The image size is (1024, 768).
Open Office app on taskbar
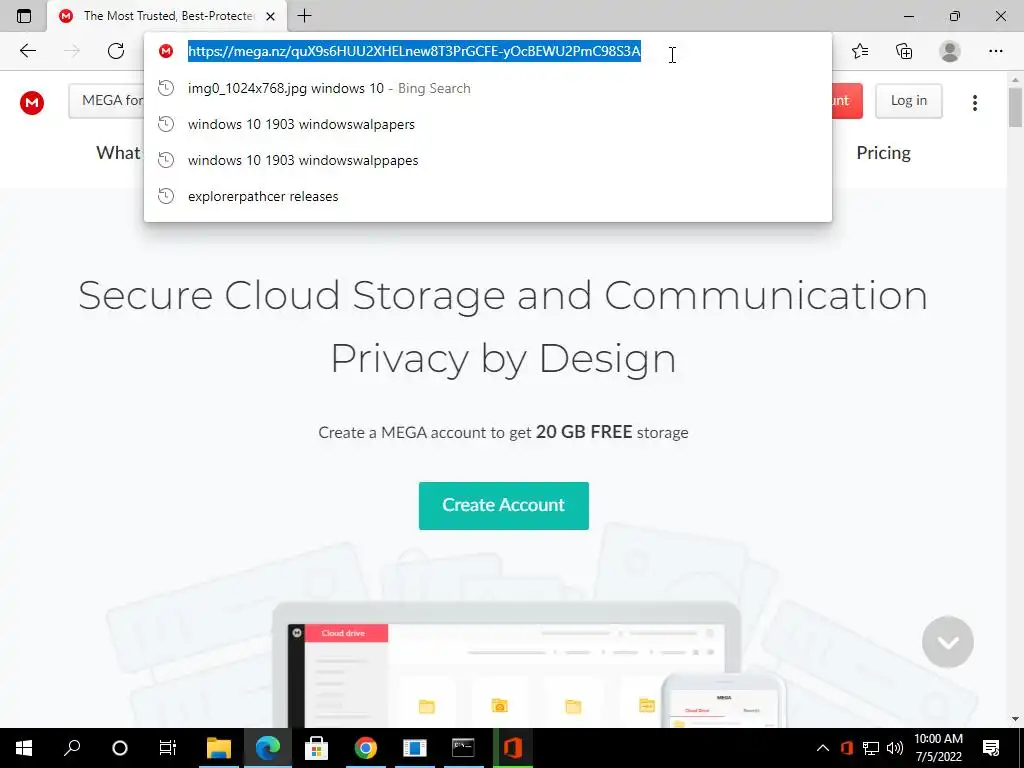pyautogui.click(x=513, y=748)
